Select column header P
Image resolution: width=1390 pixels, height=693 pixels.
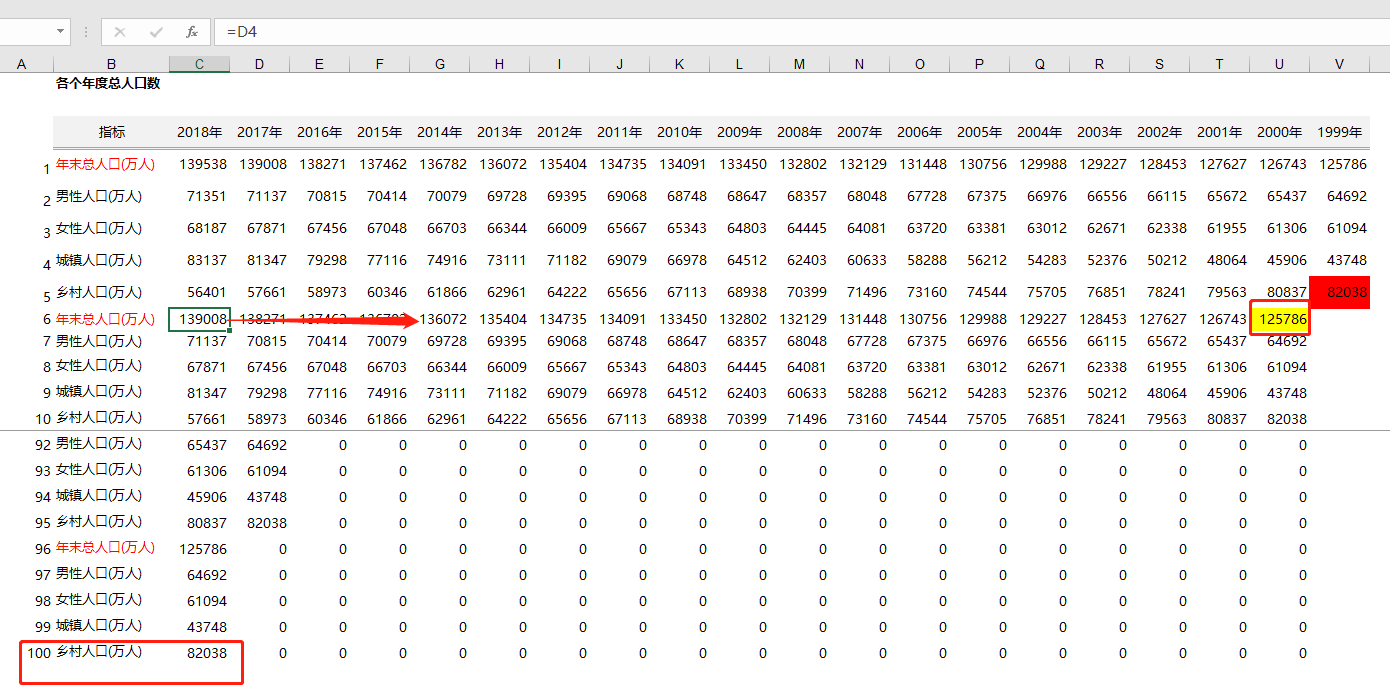[980, 64]
